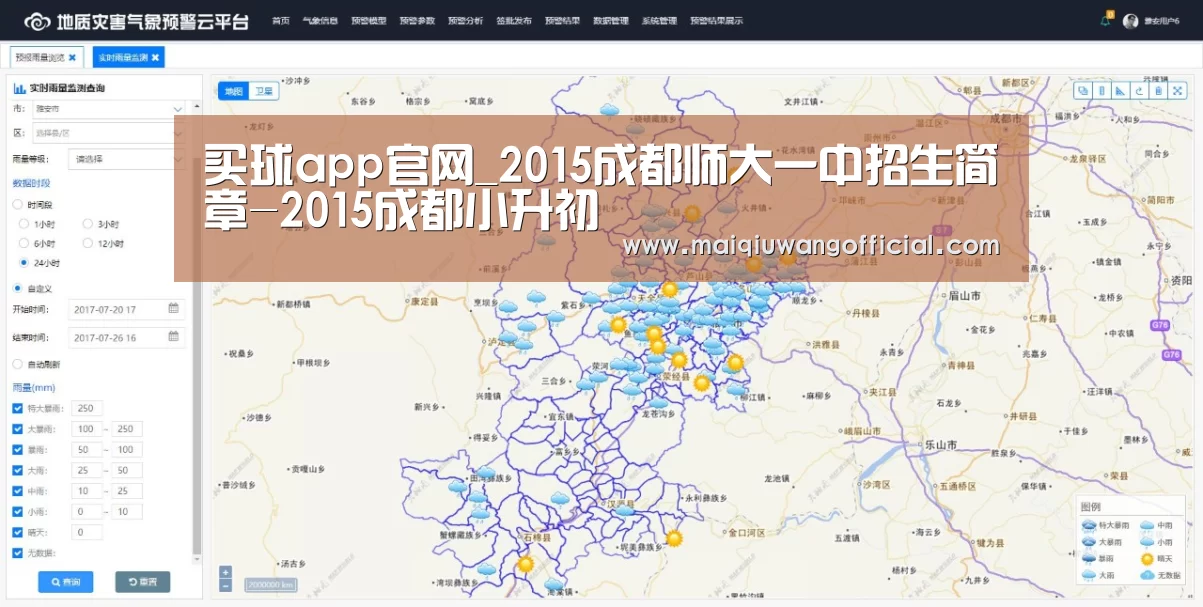Open the notification bell in header
Viewport: 1203px width, 607px height.
pos(1105,21)
